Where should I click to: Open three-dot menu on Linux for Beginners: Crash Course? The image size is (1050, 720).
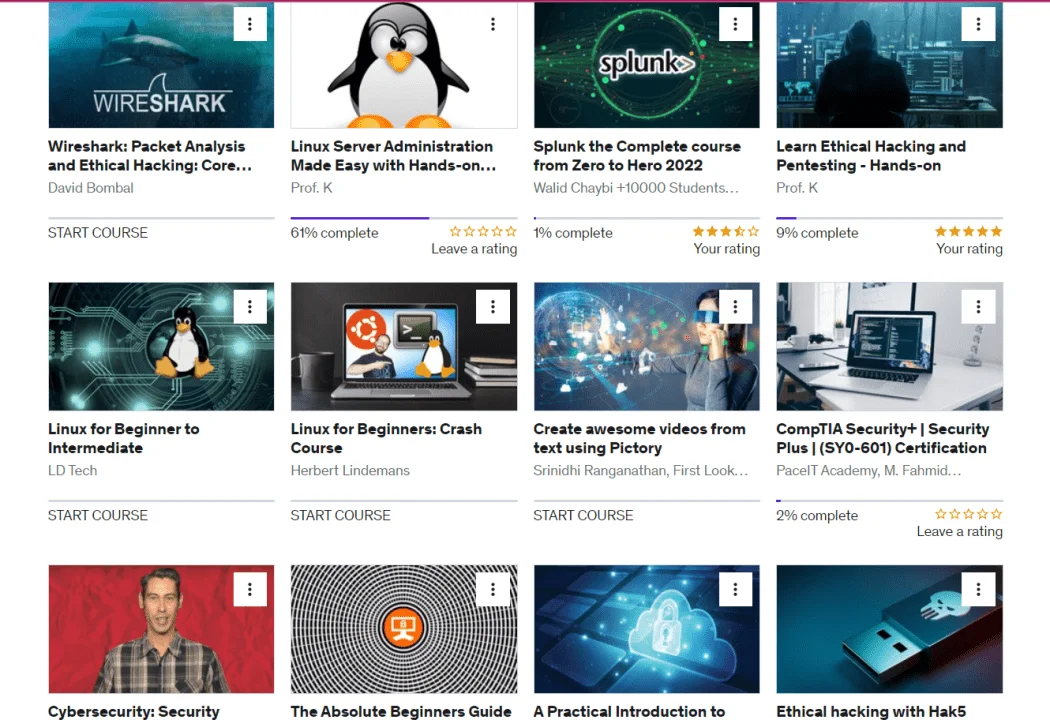[x=493, y=307]
